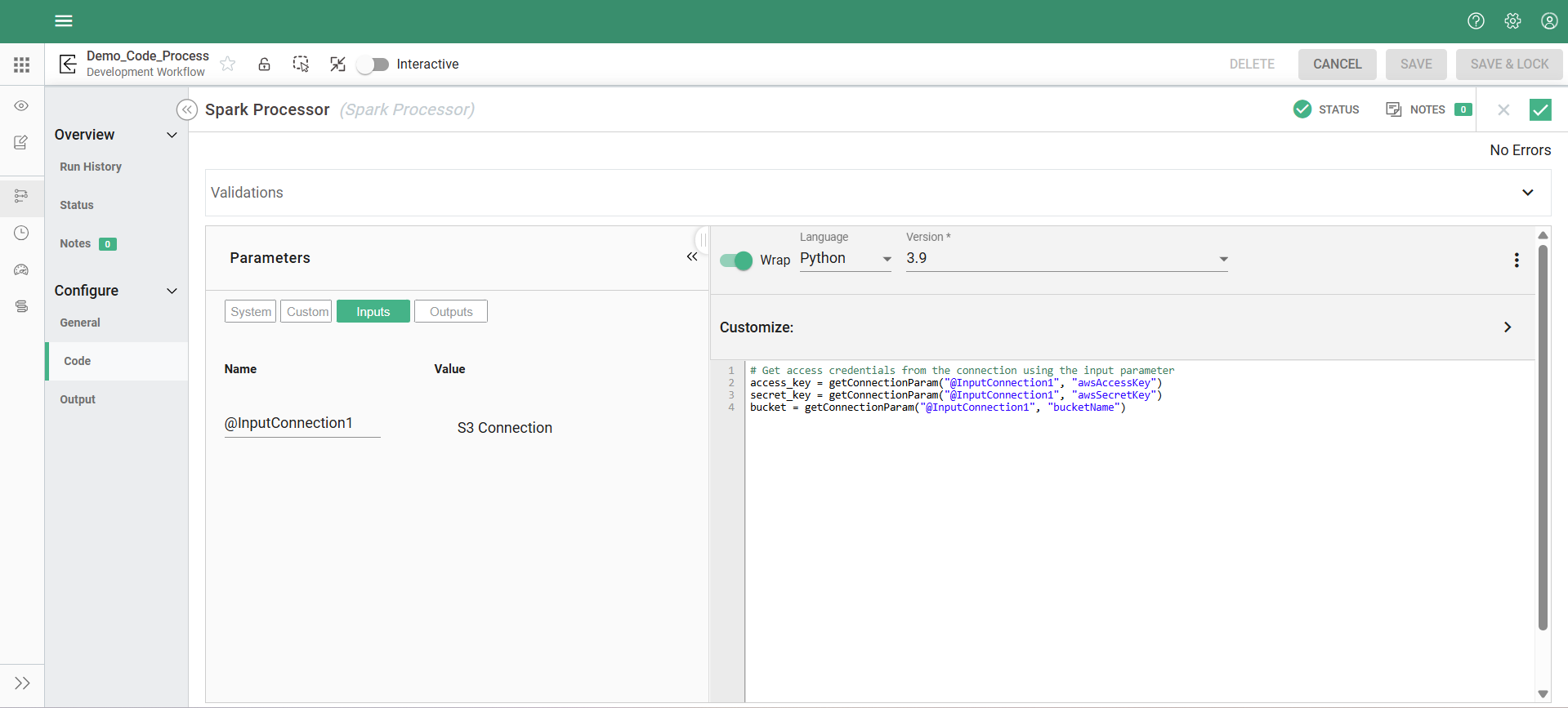Image resolution: width=1568 pixels, height=708 pixels.
Task: Open the apps grid launcher icon
Action: point(22,65)
